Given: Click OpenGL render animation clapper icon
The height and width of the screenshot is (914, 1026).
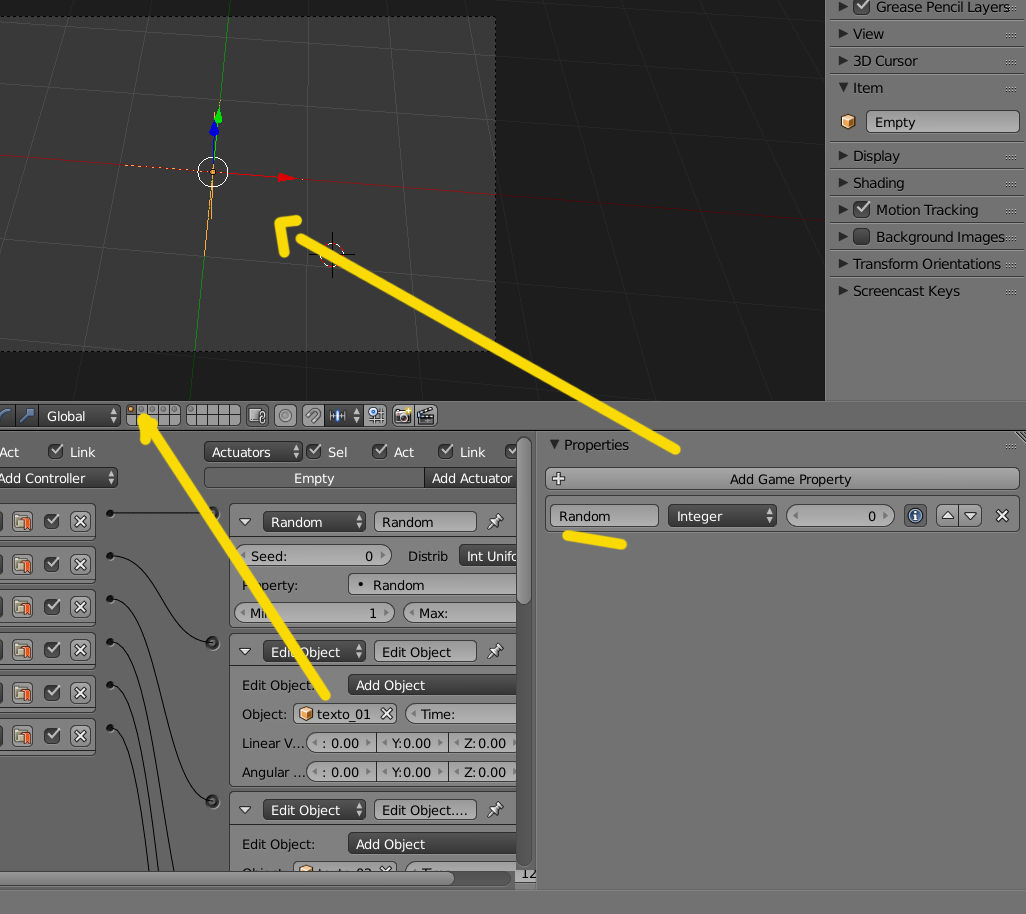Looking at the screenshot, I should [x=427, y=416].
